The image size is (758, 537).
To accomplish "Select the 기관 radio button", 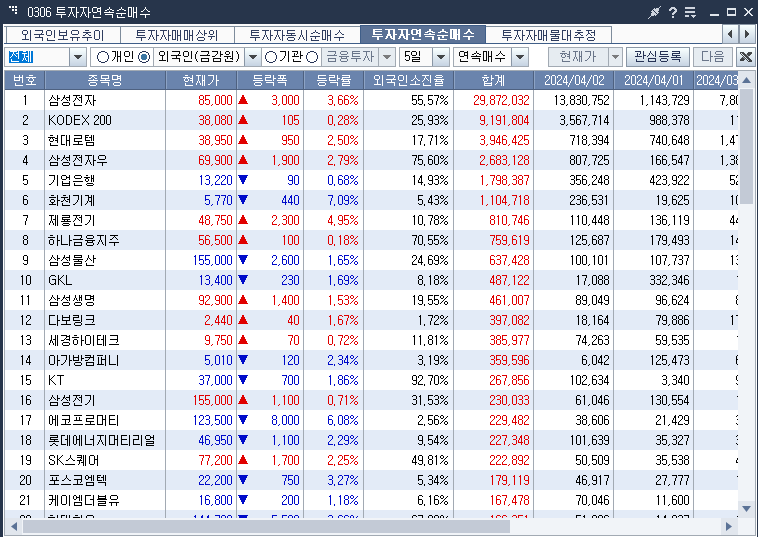I will point(271,58).
